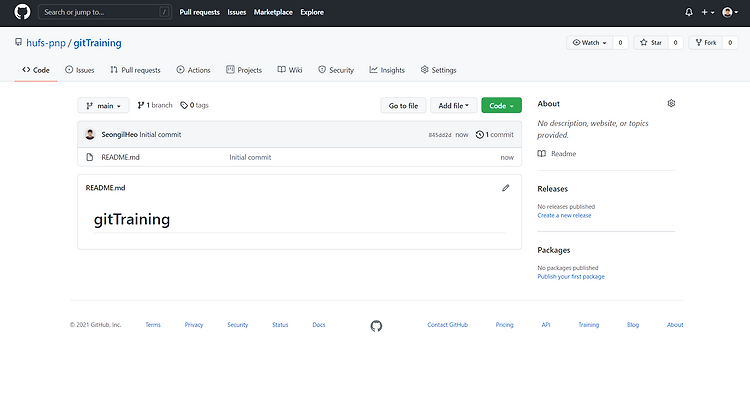Click the watchers count next to Watch
750x412 pixels.
tap(620, 43)
